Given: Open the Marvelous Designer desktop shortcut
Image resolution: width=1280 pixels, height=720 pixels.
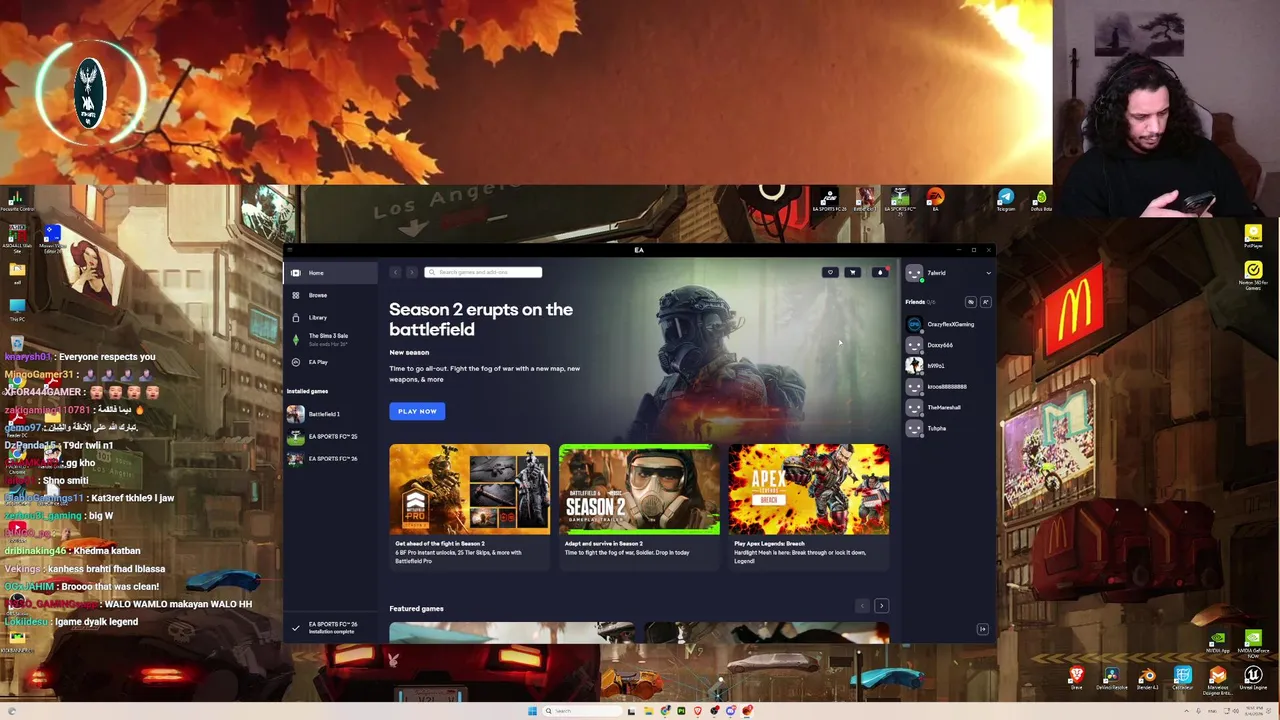Looking at the screenshot, I should (x=1218, y=681).
